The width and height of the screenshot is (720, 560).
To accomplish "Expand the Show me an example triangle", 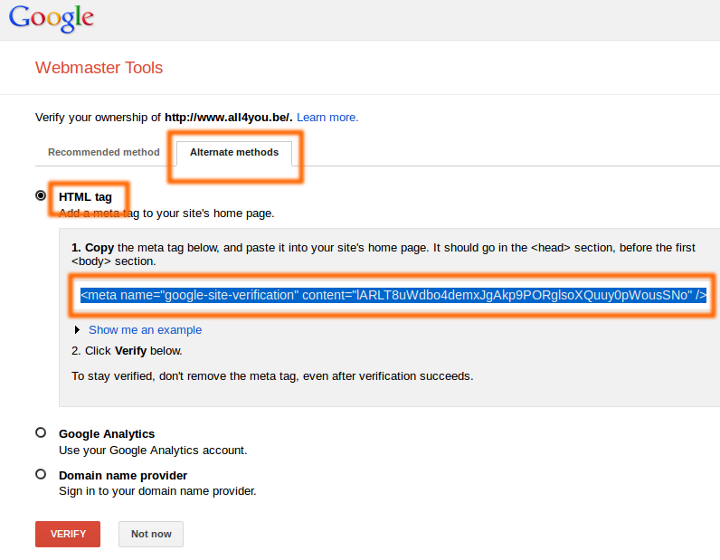I will point(77,330).
